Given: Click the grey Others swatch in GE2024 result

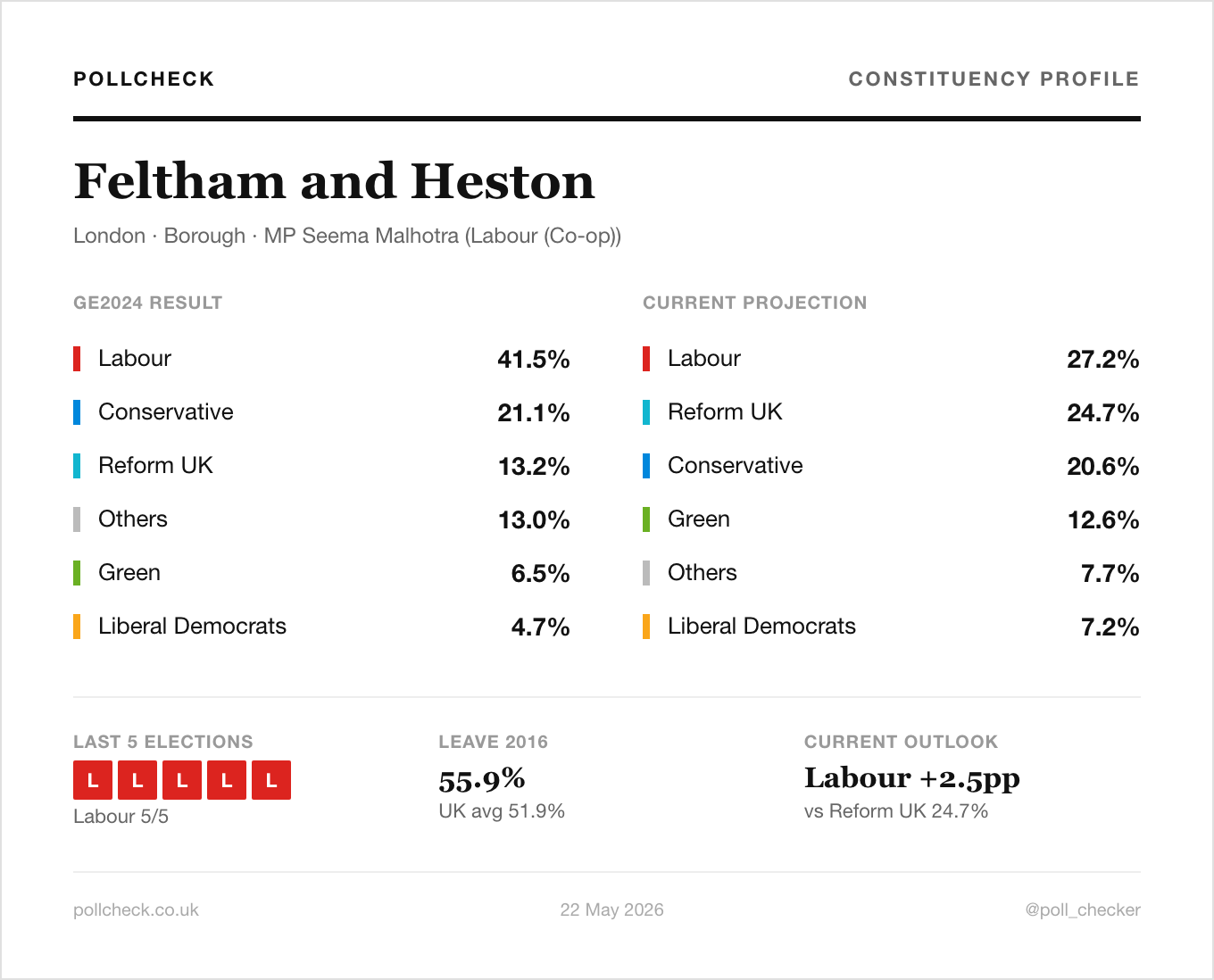Looking at the screenshot, I should pyautogui.click(x=77, y=519).
